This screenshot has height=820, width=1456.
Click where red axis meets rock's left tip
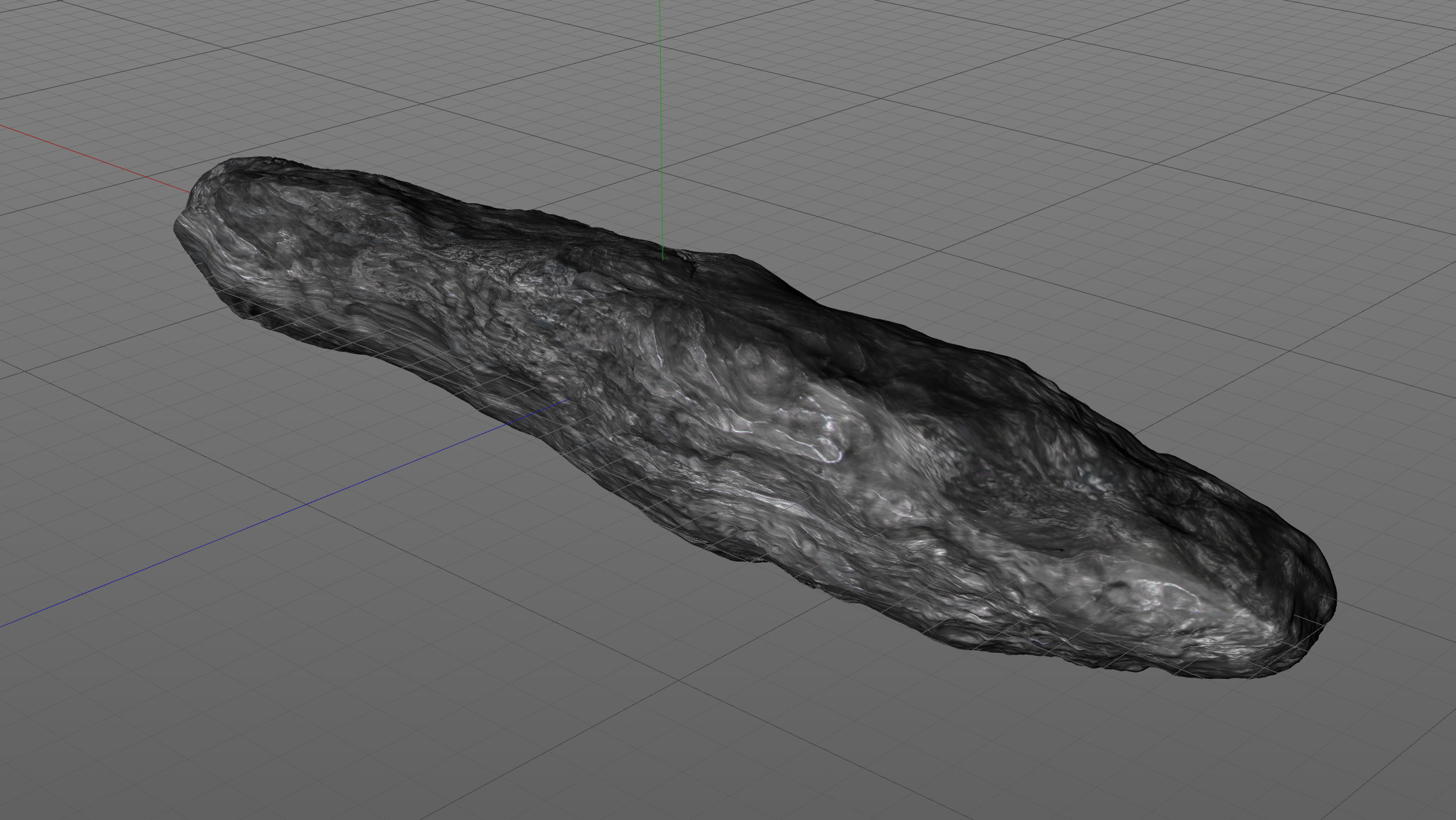[190, 191]
